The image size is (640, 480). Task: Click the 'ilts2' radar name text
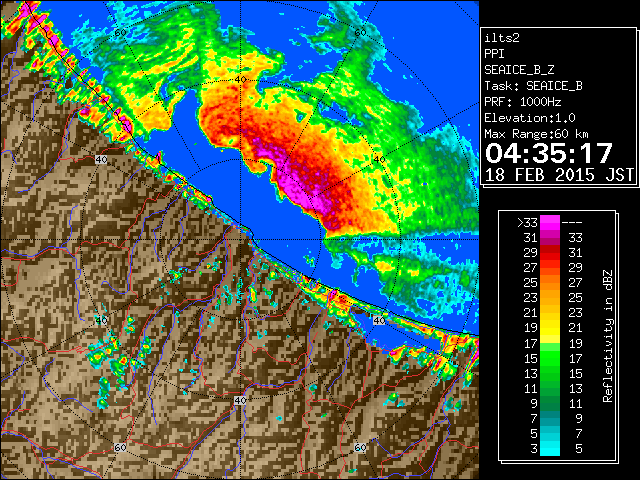(502, 38)
